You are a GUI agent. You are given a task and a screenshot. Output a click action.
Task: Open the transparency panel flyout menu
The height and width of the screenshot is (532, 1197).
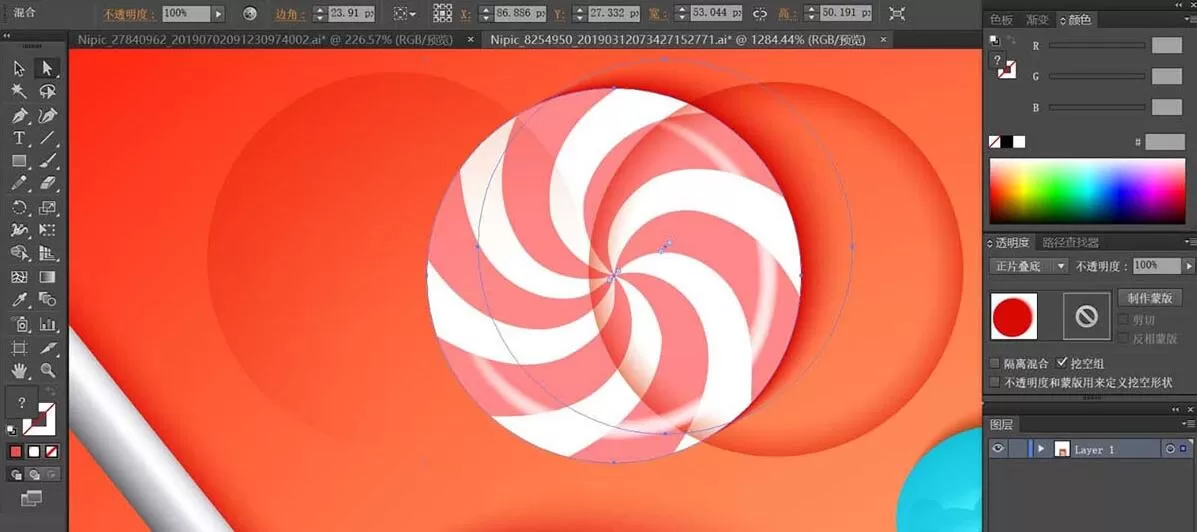coord(1189,242)
